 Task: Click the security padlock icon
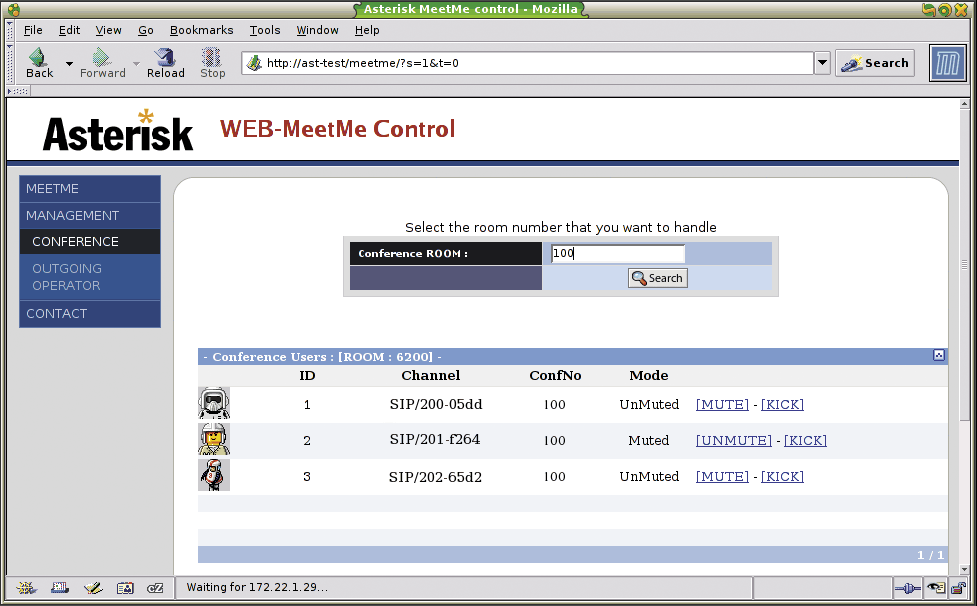point(958,587)
